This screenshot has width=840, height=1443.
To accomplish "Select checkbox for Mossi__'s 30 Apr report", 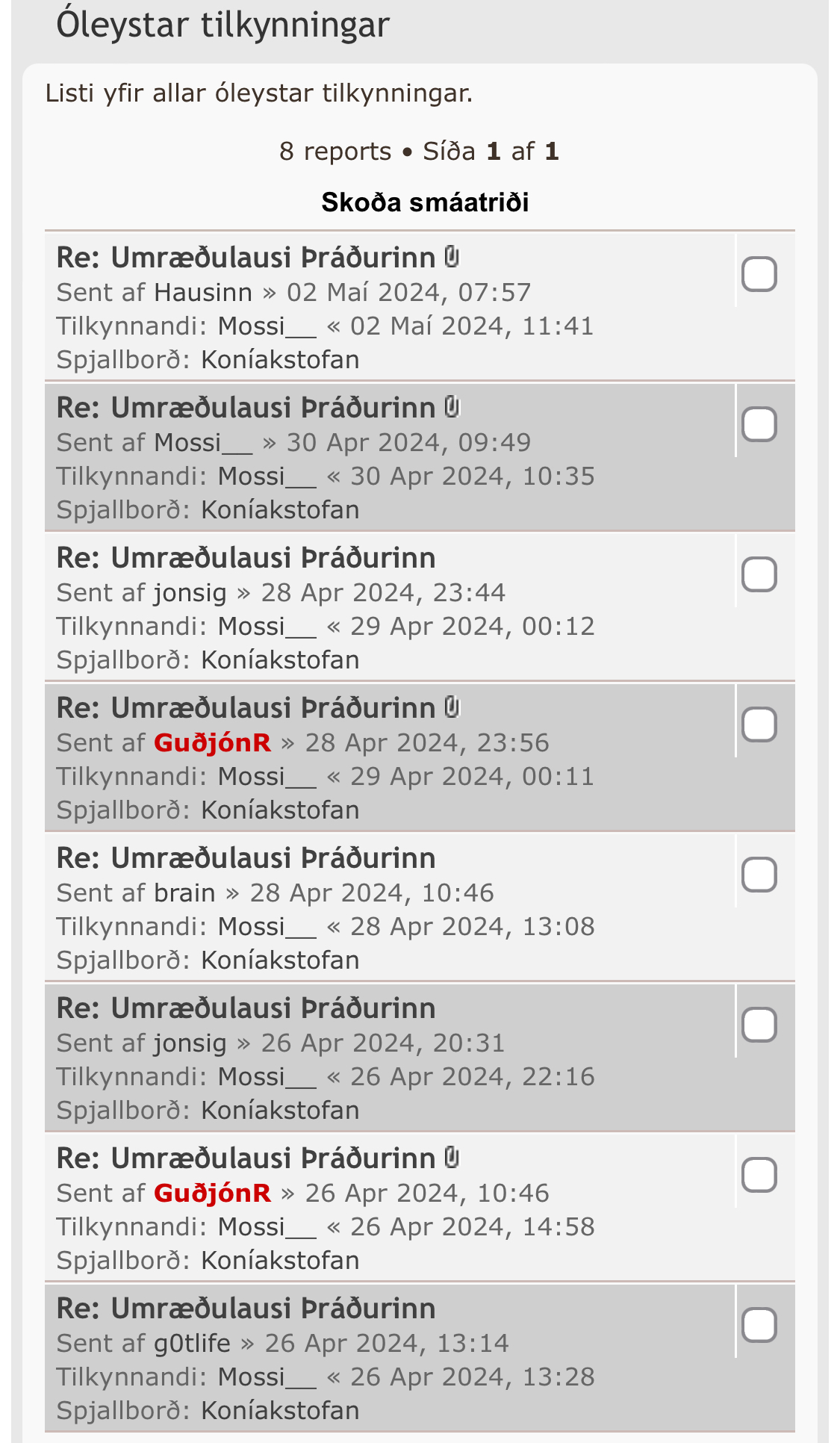I will [759, 424].
